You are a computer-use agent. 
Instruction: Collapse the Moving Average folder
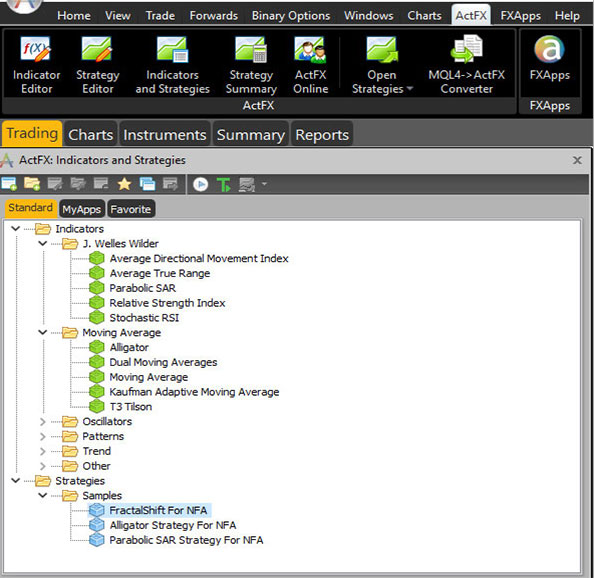click(43, 332)
